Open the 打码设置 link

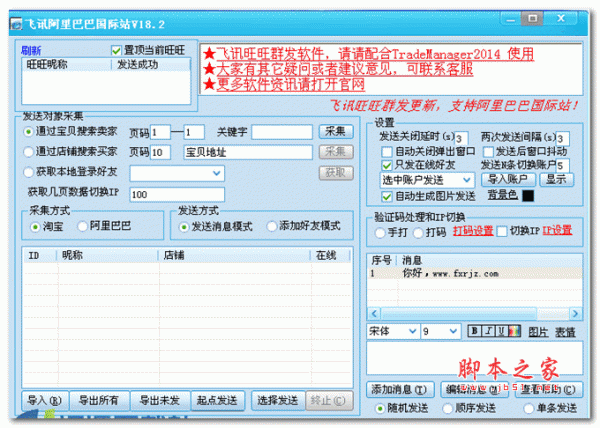473,231
